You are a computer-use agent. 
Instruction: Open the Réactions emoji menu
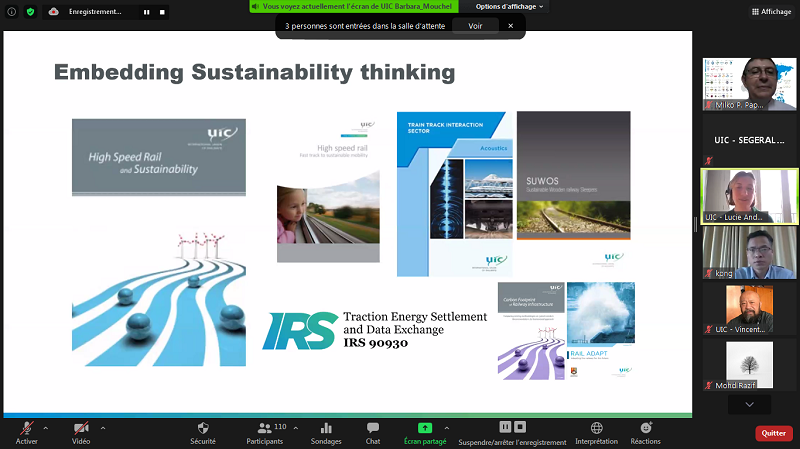pyautogui.click(x=645, y=432)
